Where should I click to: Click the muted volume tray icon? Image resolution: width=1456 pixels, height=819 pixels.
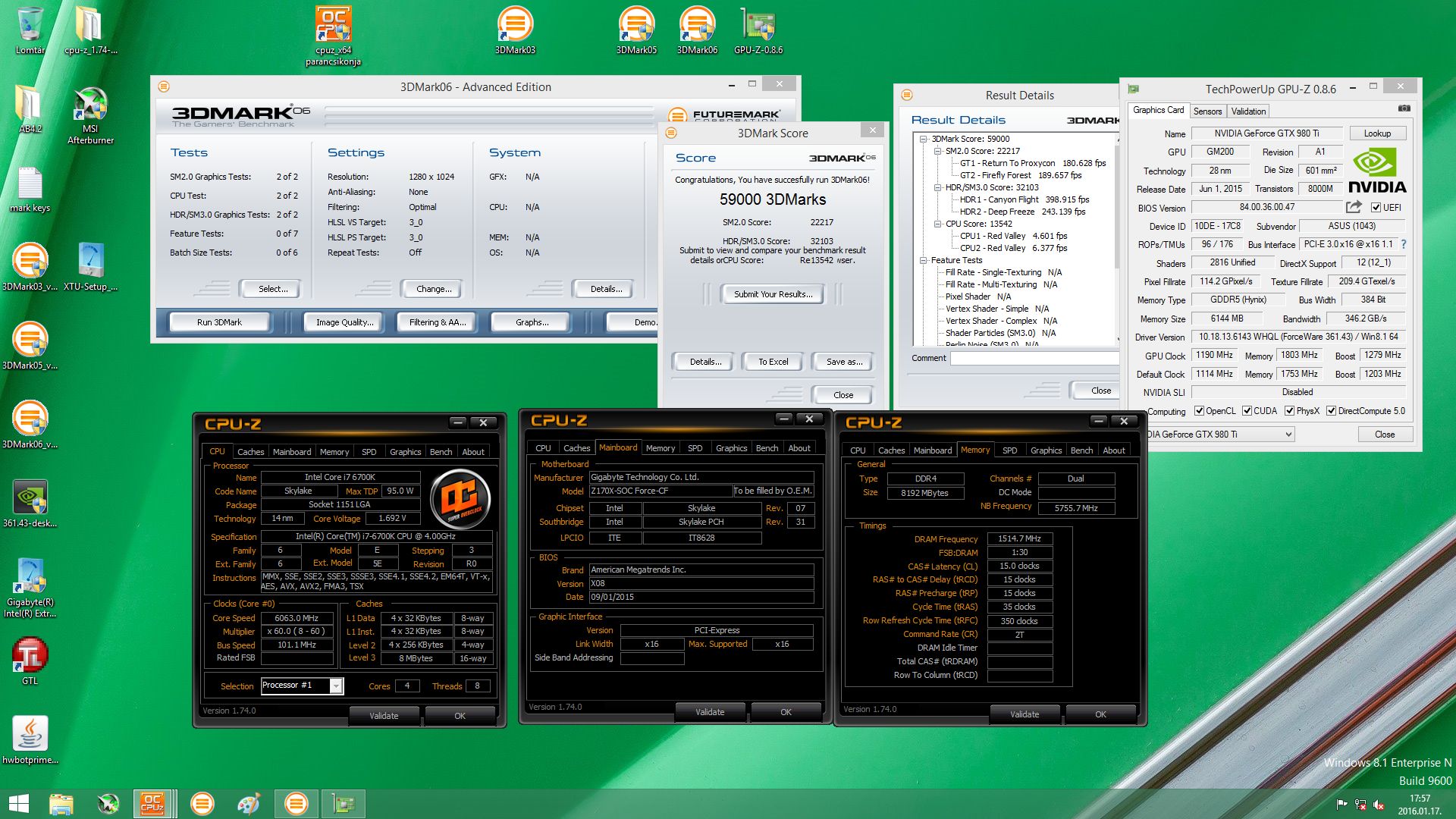tap(1379, 805)
